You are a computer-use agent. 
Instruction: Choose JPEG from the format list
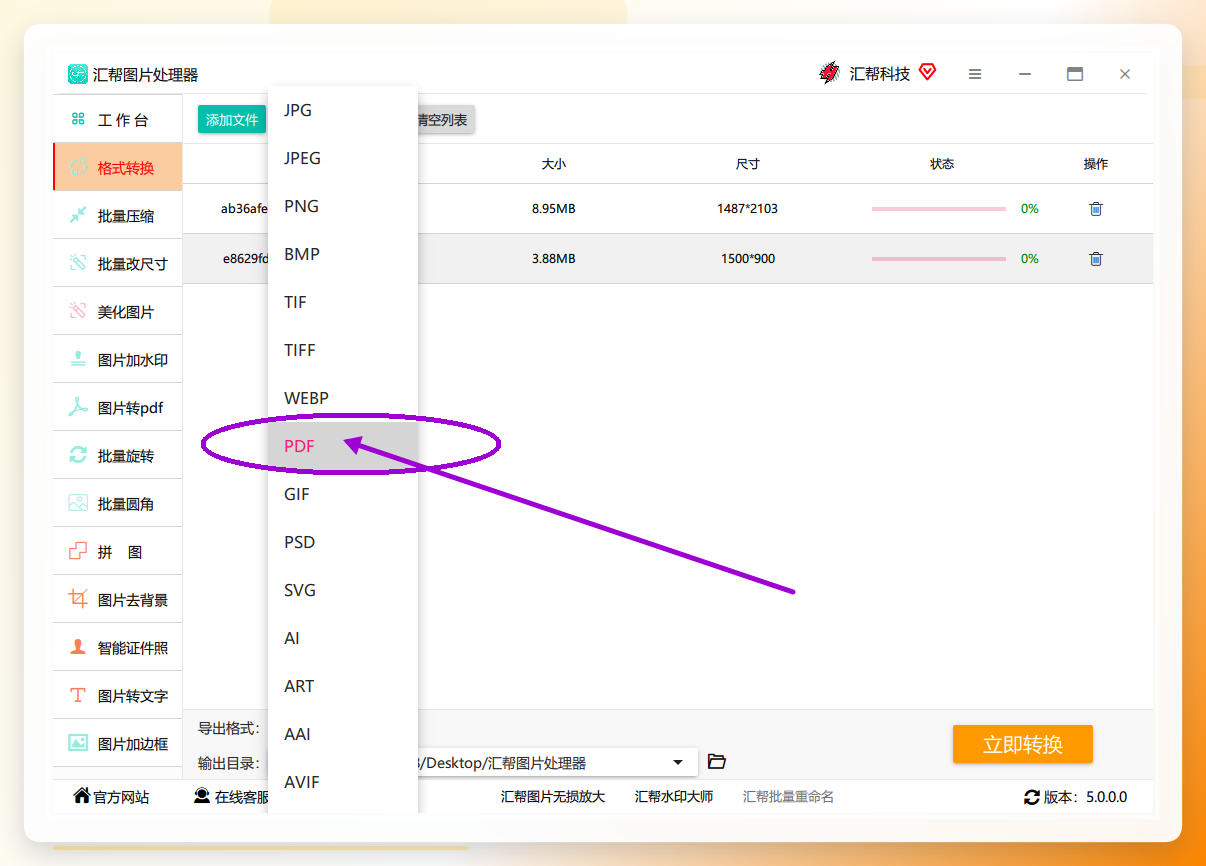343,158
